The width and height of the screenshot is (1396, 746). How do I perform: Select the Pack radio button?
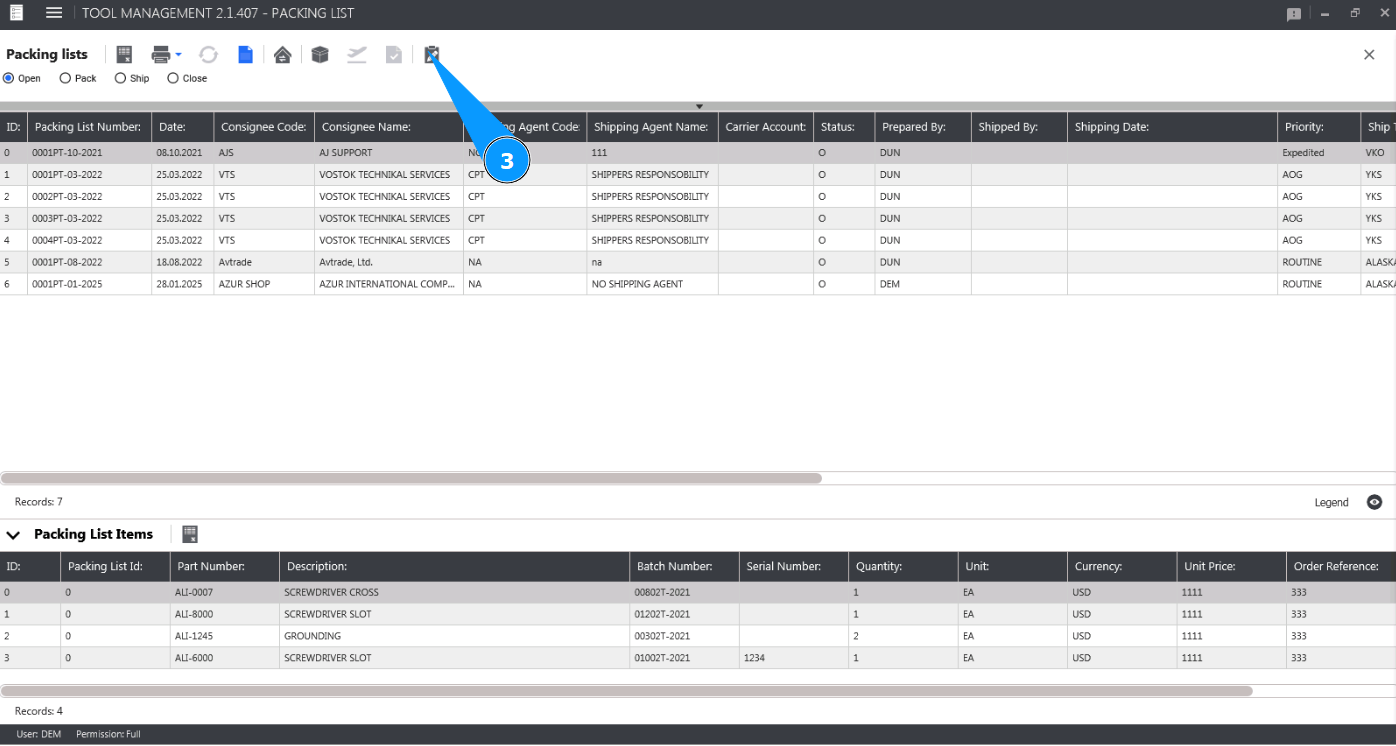[x=66, y=78]
